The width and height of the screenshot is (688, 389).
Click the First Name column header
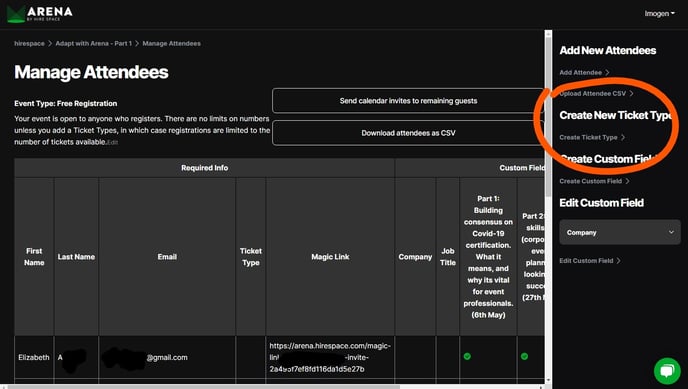(x=34, y=257)
